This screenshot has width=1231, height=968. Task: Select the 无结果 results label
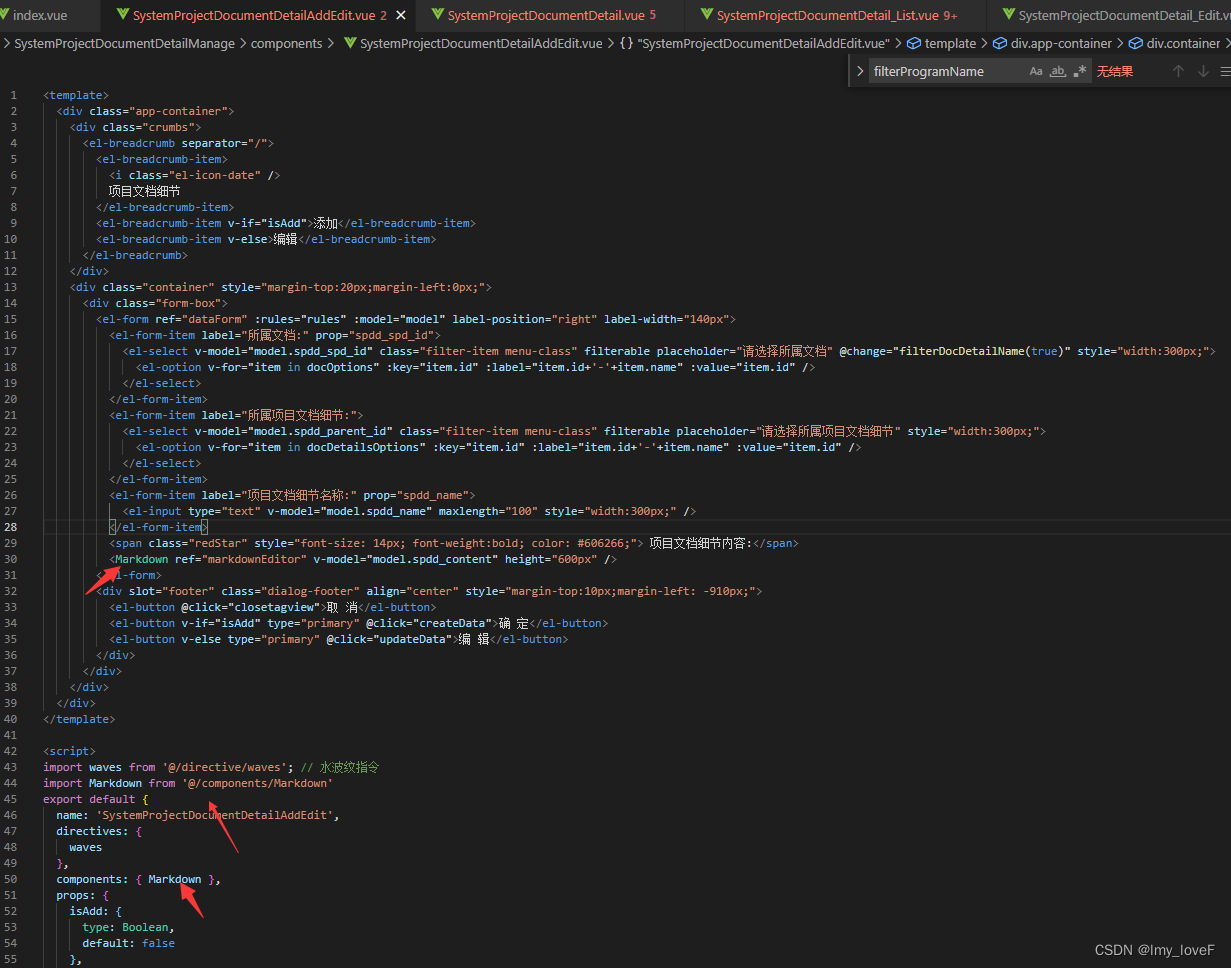click(1115, 70)
